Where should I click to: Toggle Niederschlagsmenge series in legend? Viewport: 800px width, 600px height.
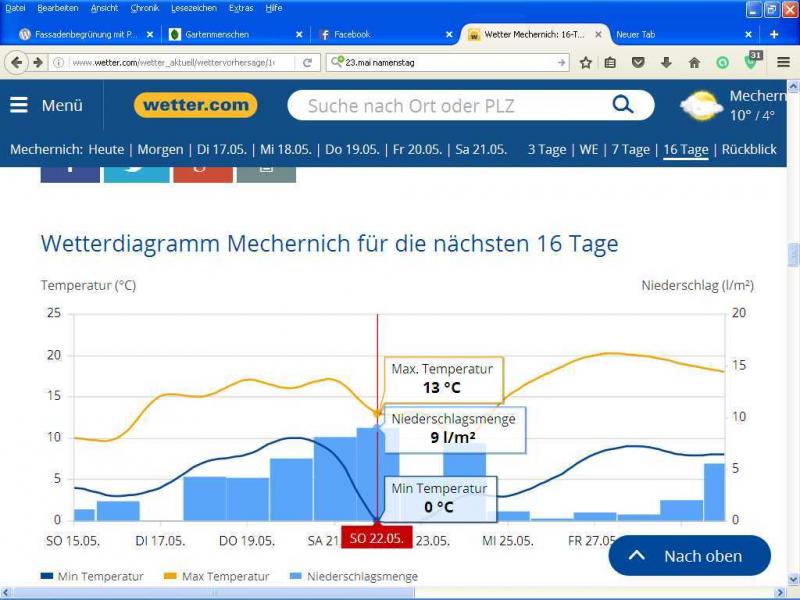[356, 576]
